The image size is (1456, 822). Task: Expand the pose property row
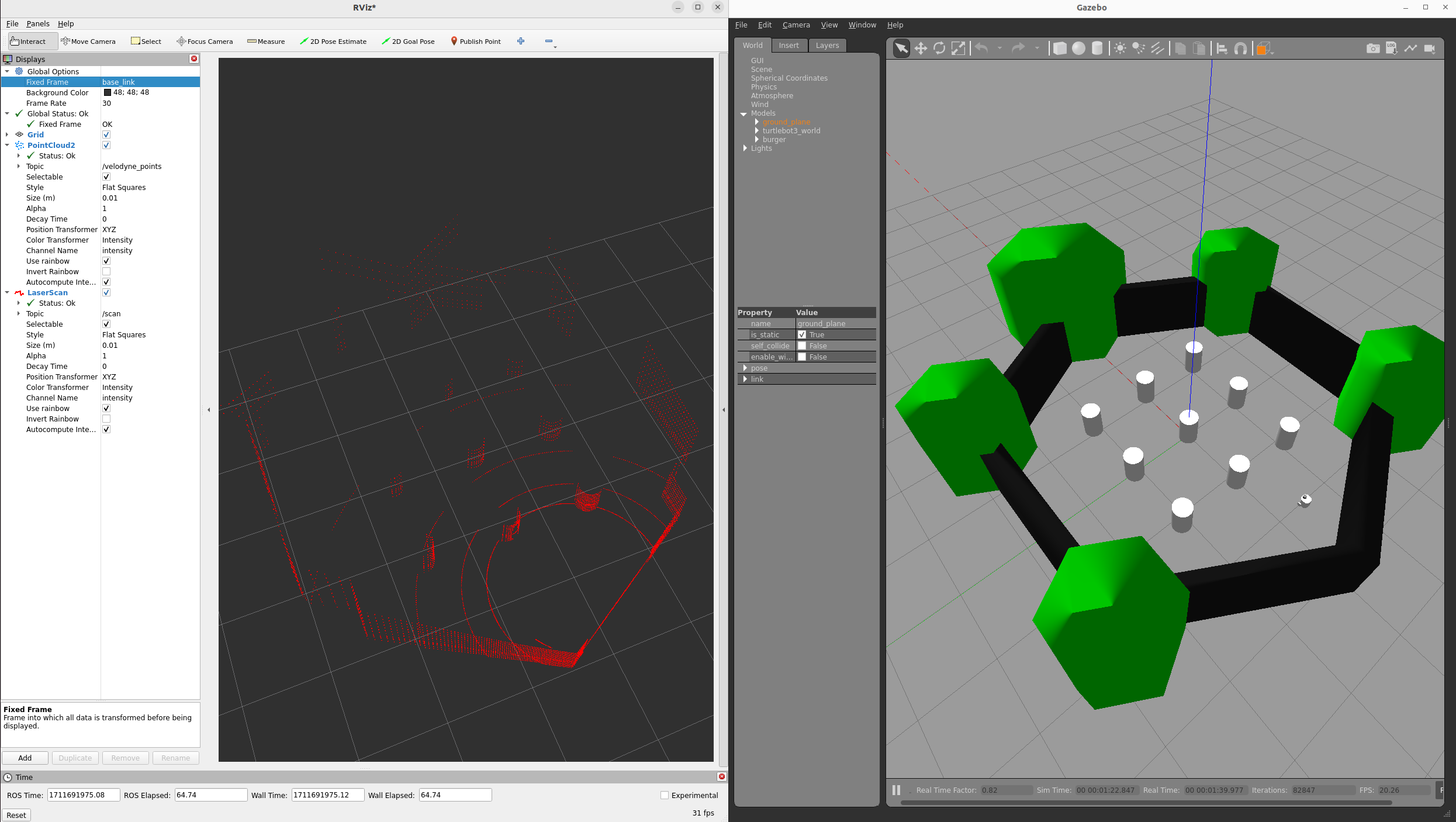click(x=745, y=368)
